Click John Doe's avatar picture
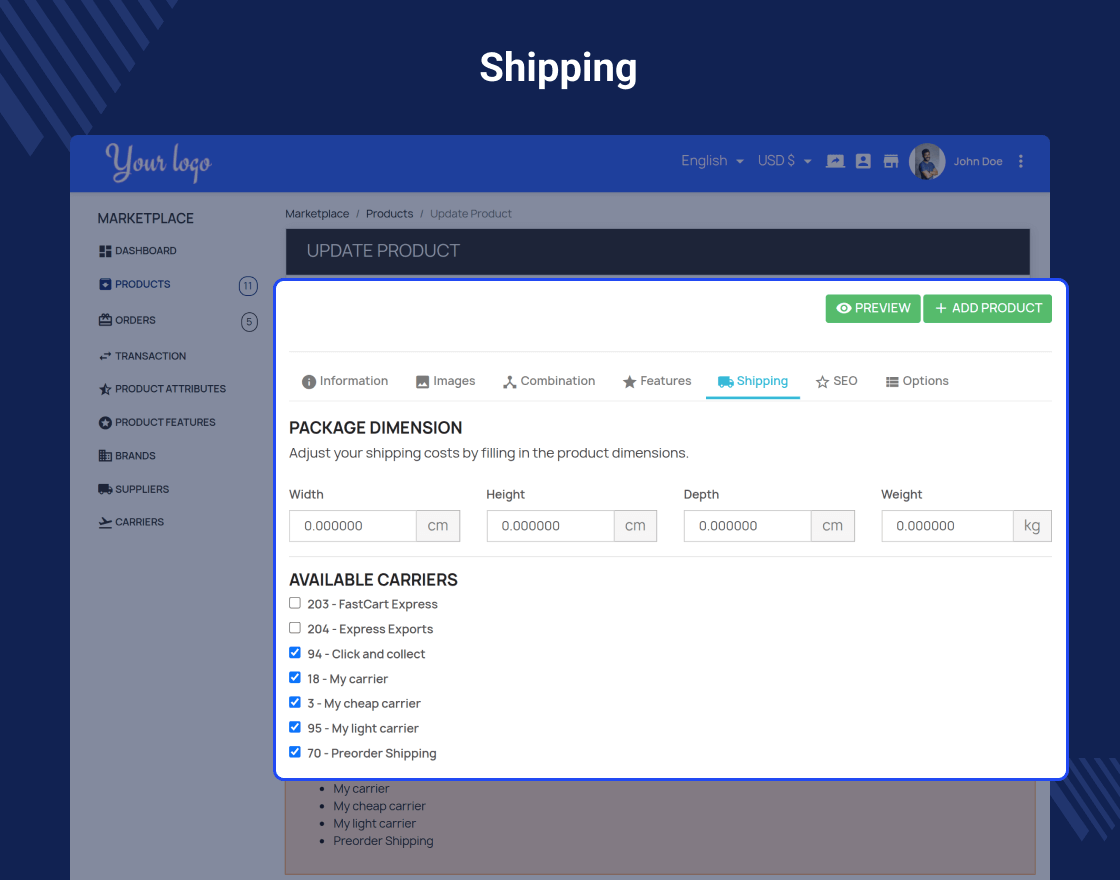Image resolution: width=1120 pixels, height=880 pixels. (x=927, y=161)
